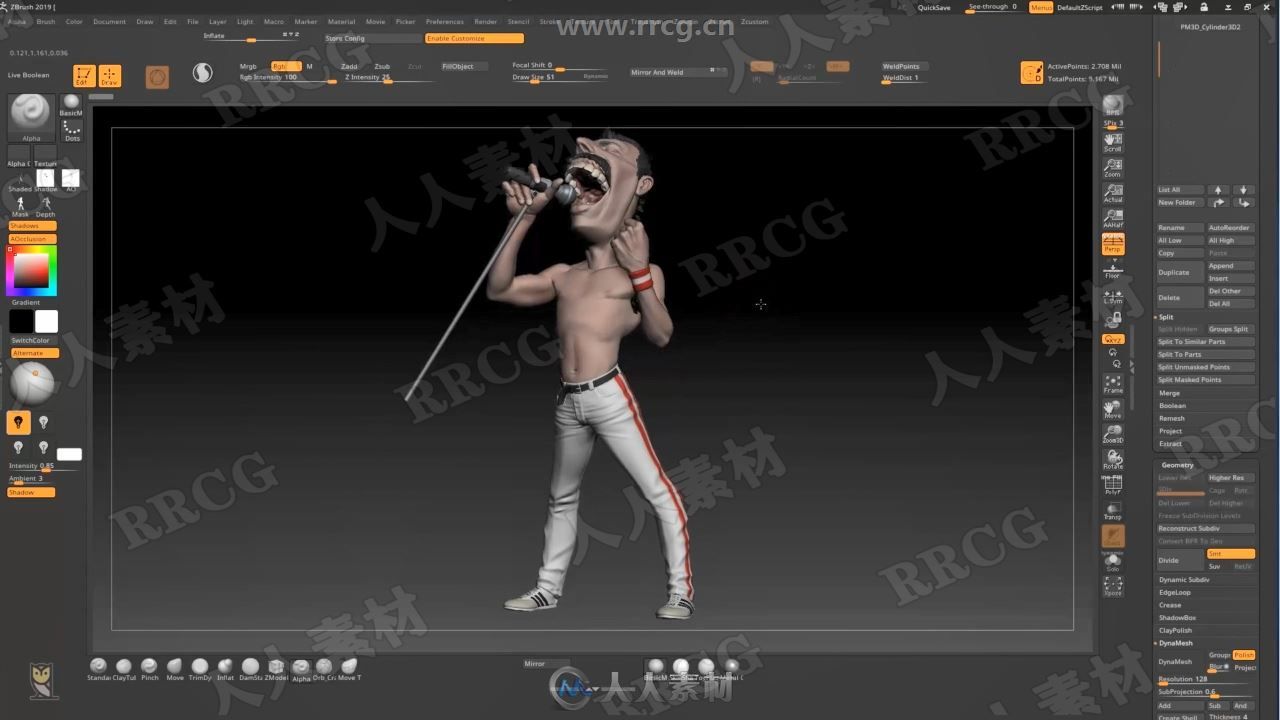Click the Split To Parts button
The height and width of the screenshot is (720, 1280).
(x=1205, y=354)
